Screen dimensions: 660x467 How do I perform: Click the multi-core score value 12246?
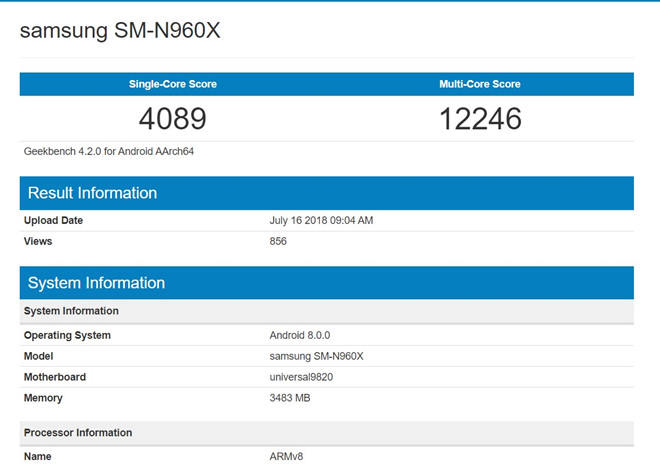click(x=480, y=119)
